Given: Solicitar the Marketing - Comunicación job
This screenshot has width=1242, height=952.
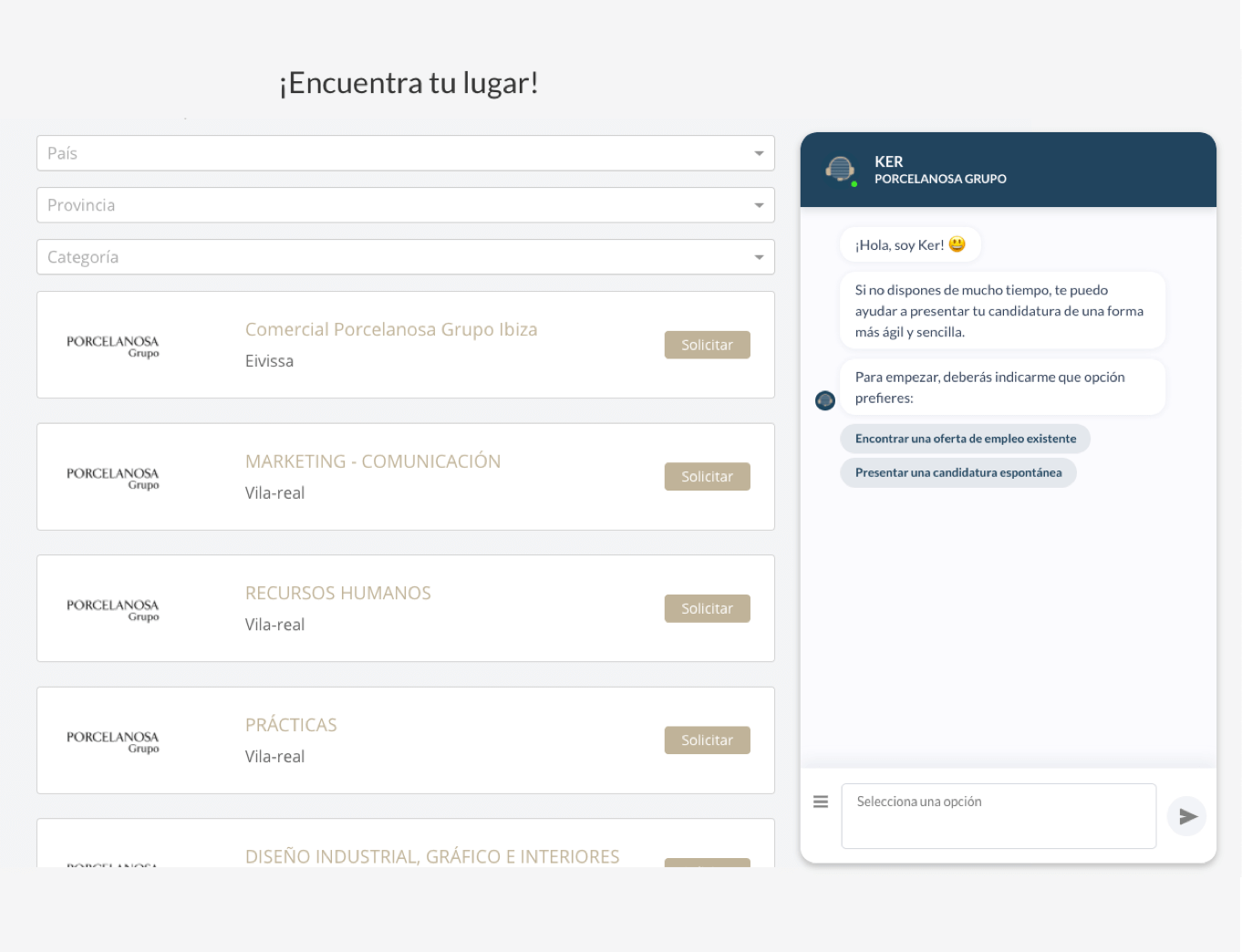Looking at the screenshot, I should [x=708, y=477].
